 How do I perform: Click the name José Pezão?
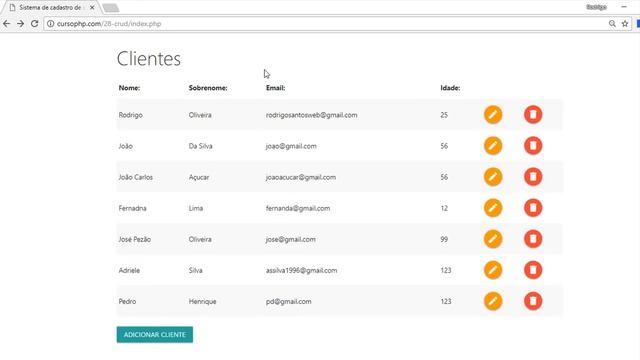[135, 239]
